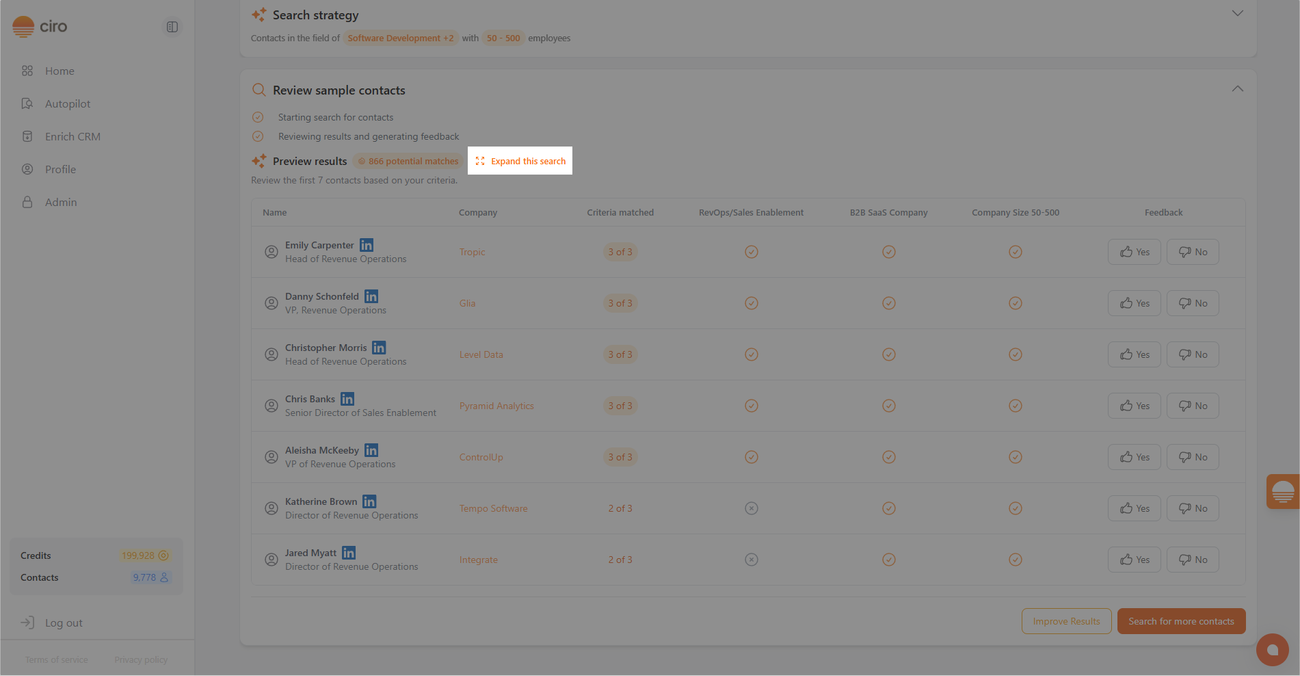Give thumbs up Yes for Aleisha McKeeby

[1134, 457]
